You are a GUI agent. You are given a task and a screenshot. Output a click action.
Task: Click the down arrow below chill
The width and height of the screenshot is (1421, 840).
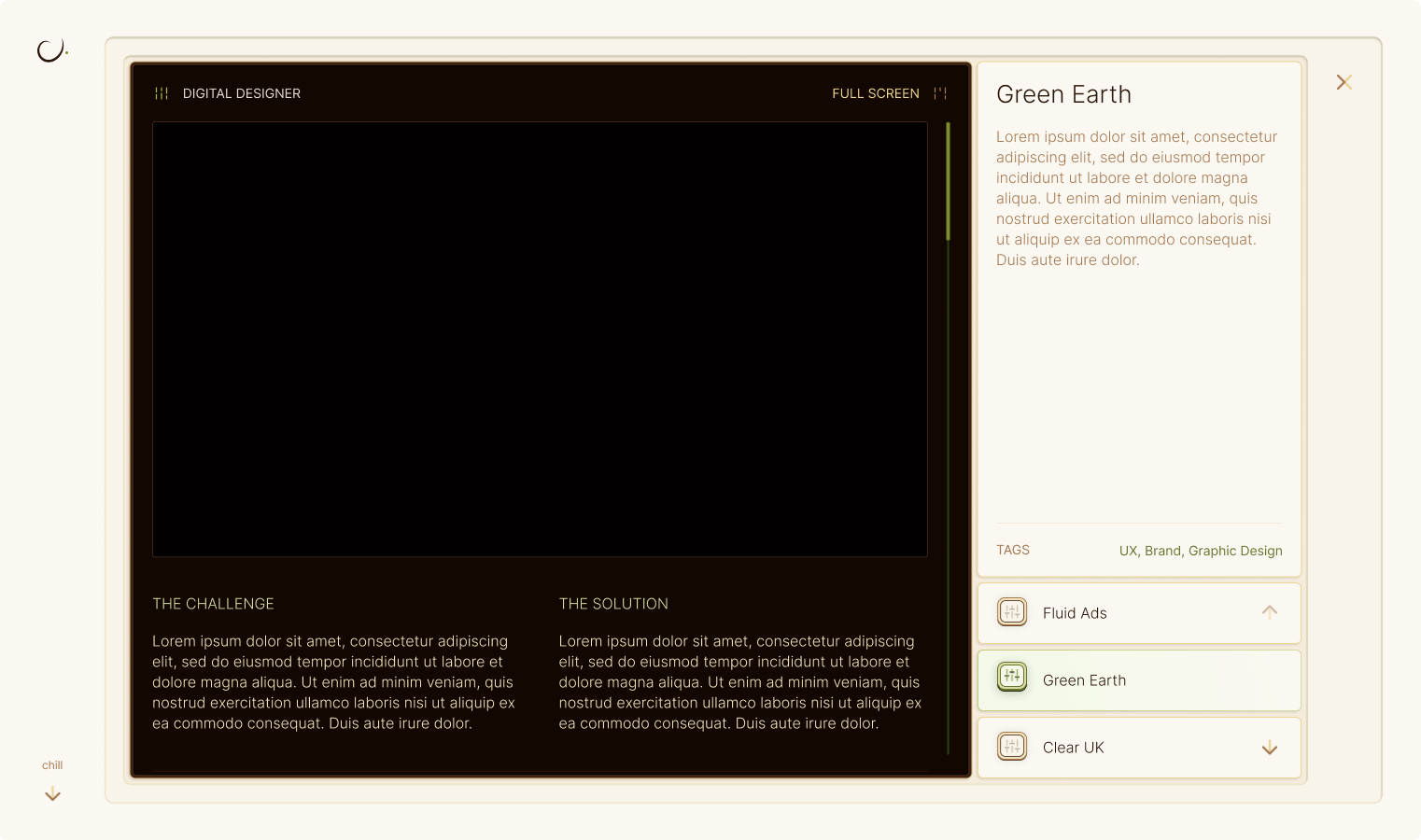coord(52,794)
